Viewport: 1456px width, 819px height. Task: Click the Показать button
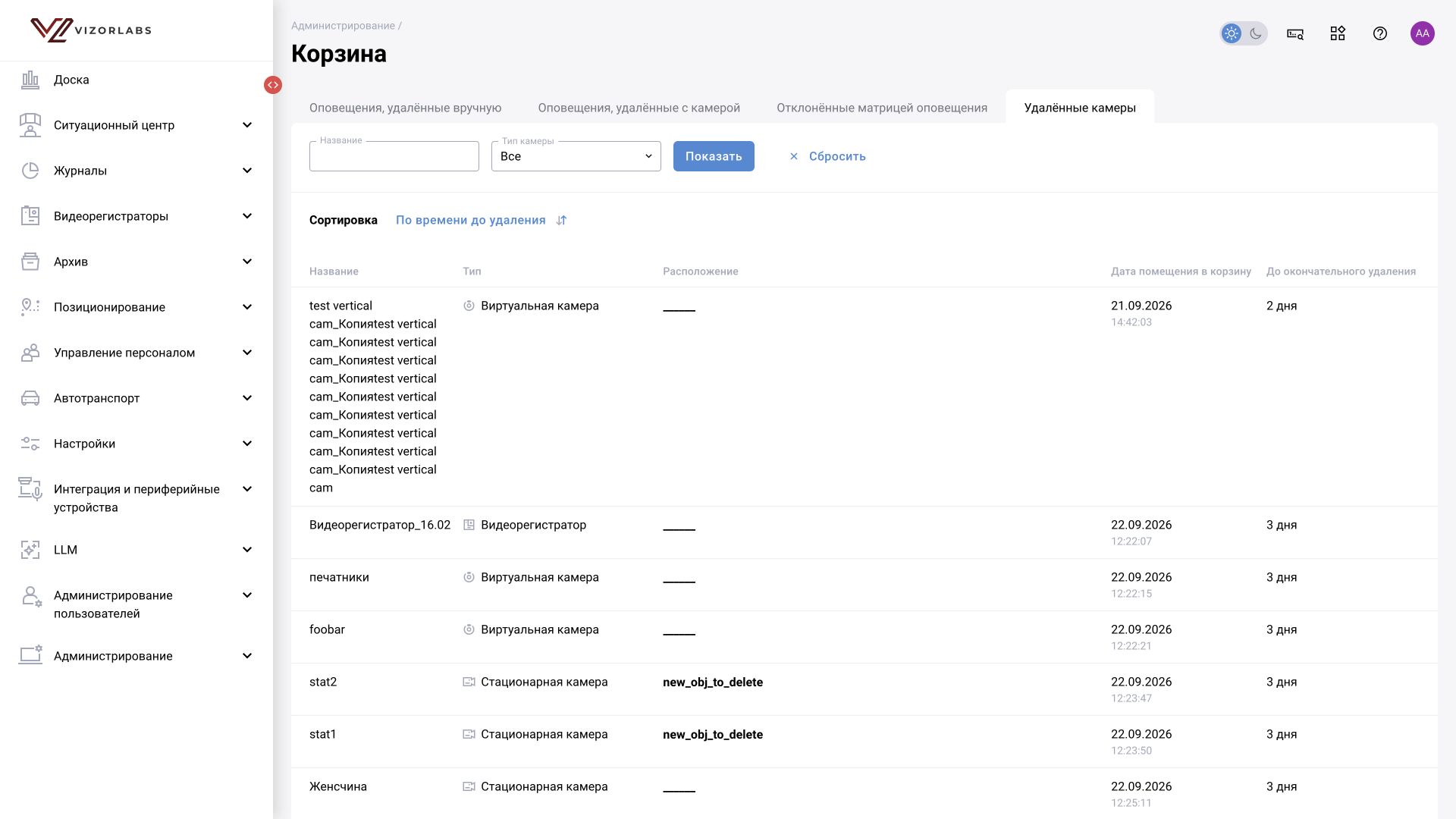[714, 156]
